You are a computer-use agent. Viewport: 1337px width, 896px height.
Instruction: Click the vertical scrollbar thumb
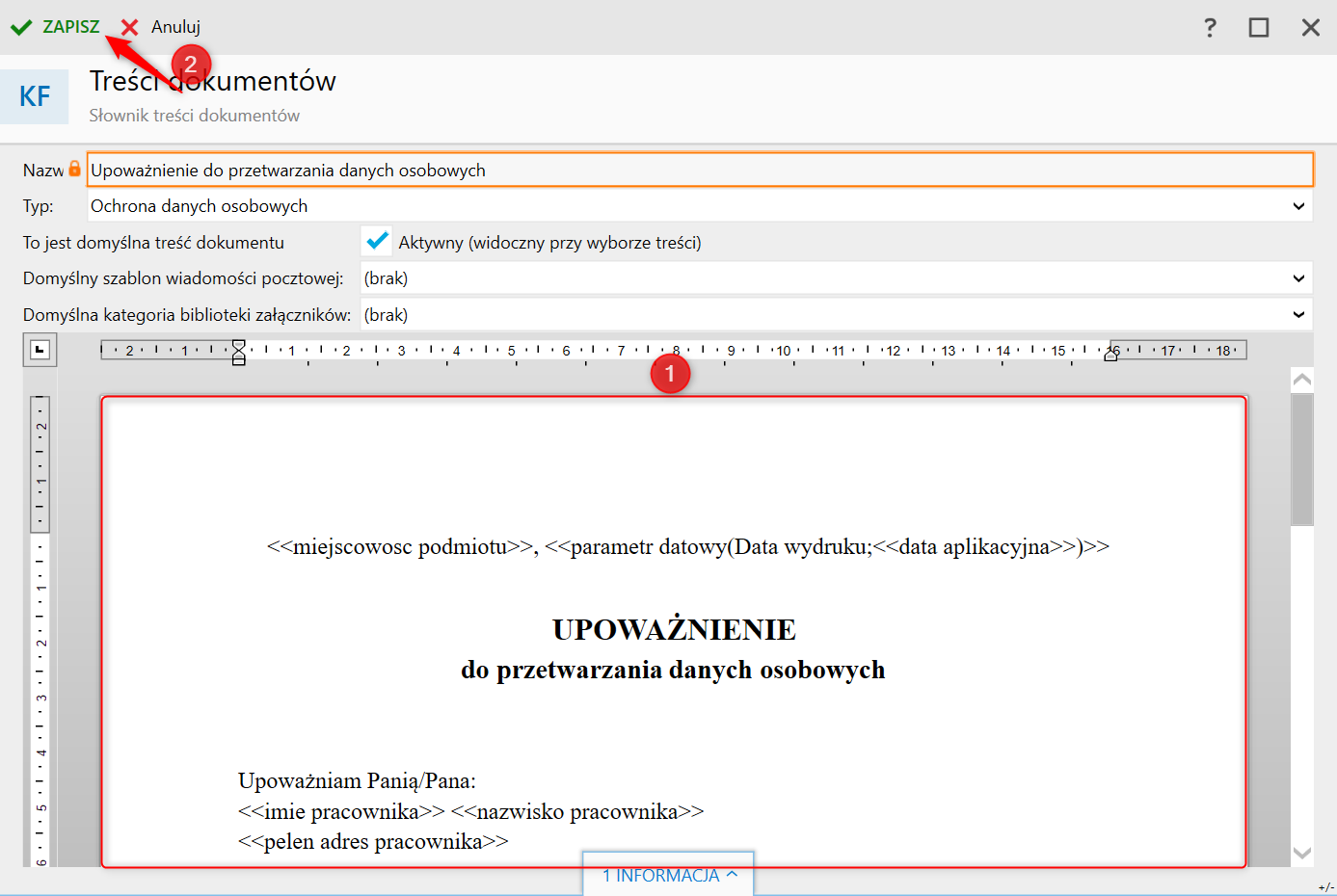(x=1302, y=460)
